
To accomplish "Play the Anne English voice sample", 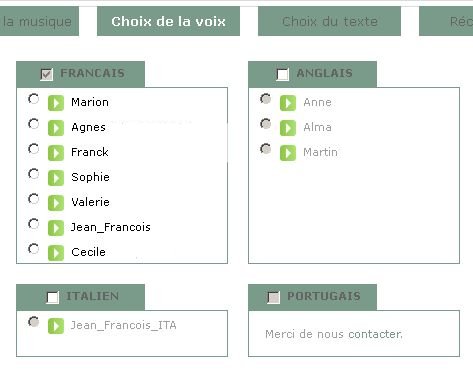I will [288, 103].
